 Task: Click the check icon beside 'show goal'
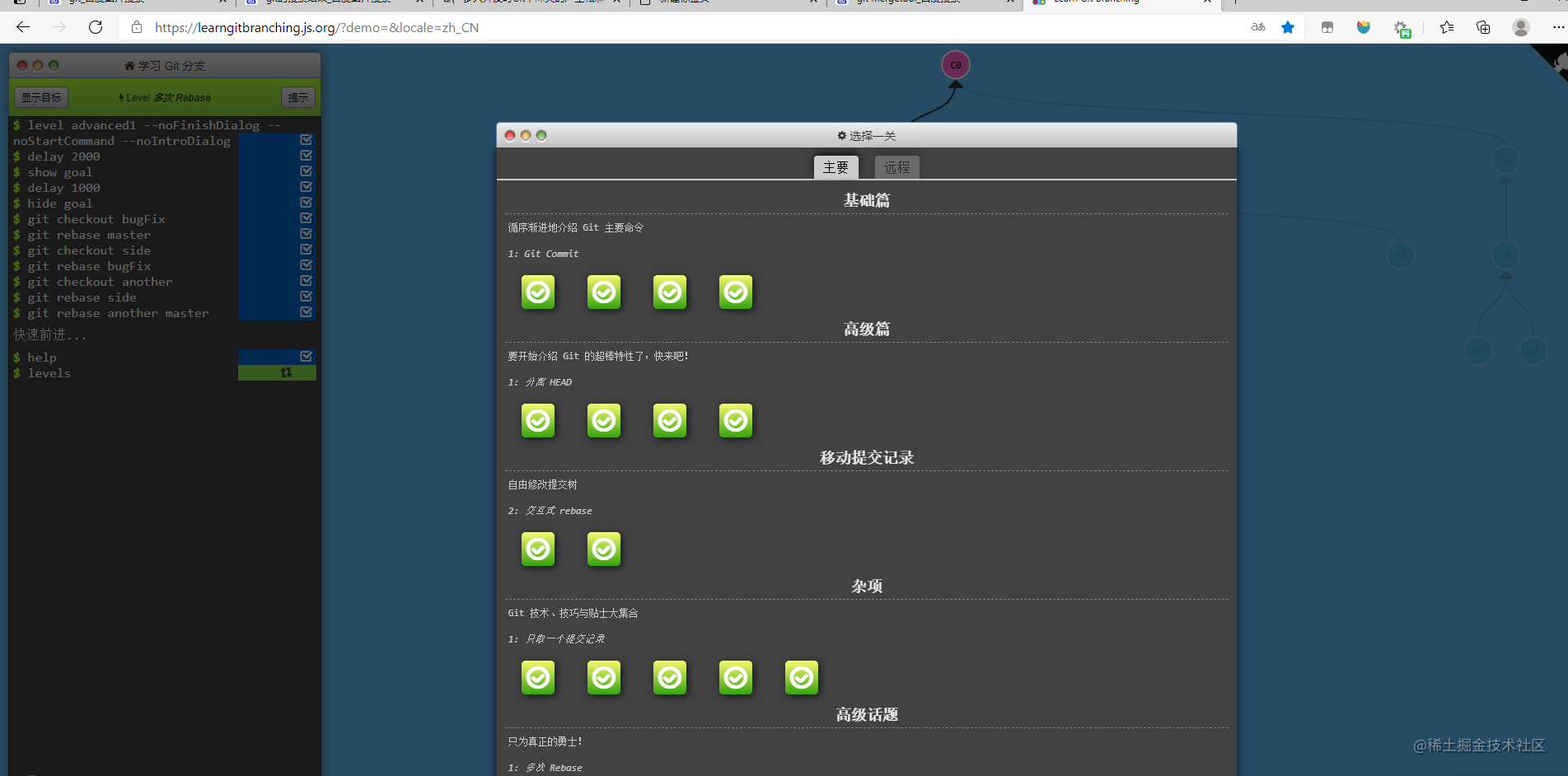coord(306,171)
